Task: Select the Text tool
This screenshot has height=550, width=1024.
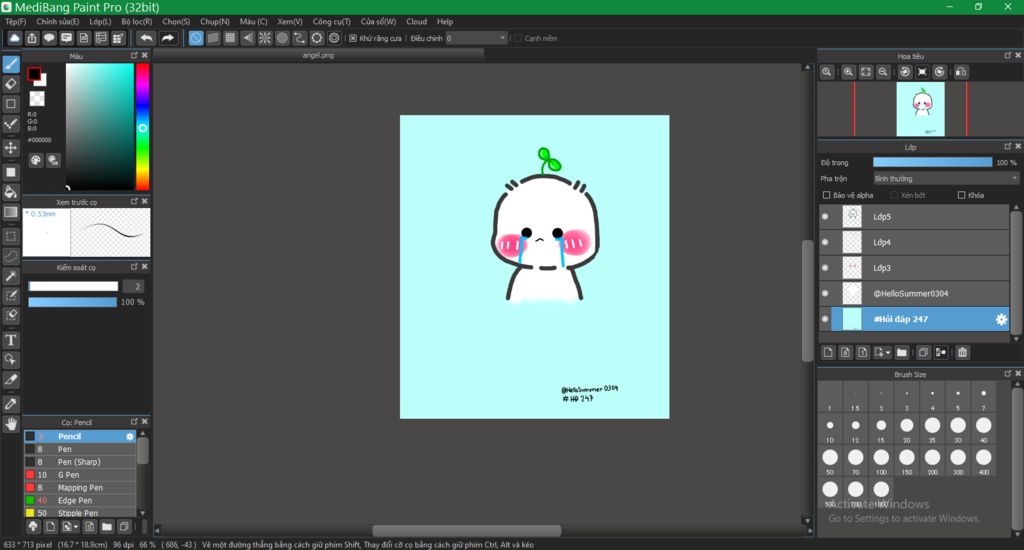Action: [x=10, y=340]
